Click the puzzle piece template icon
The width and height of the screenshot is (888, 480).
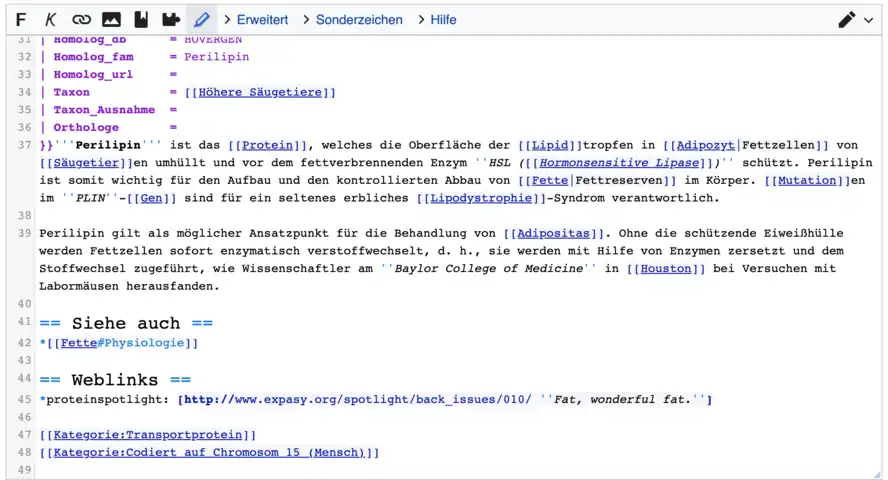coord(171,20)
